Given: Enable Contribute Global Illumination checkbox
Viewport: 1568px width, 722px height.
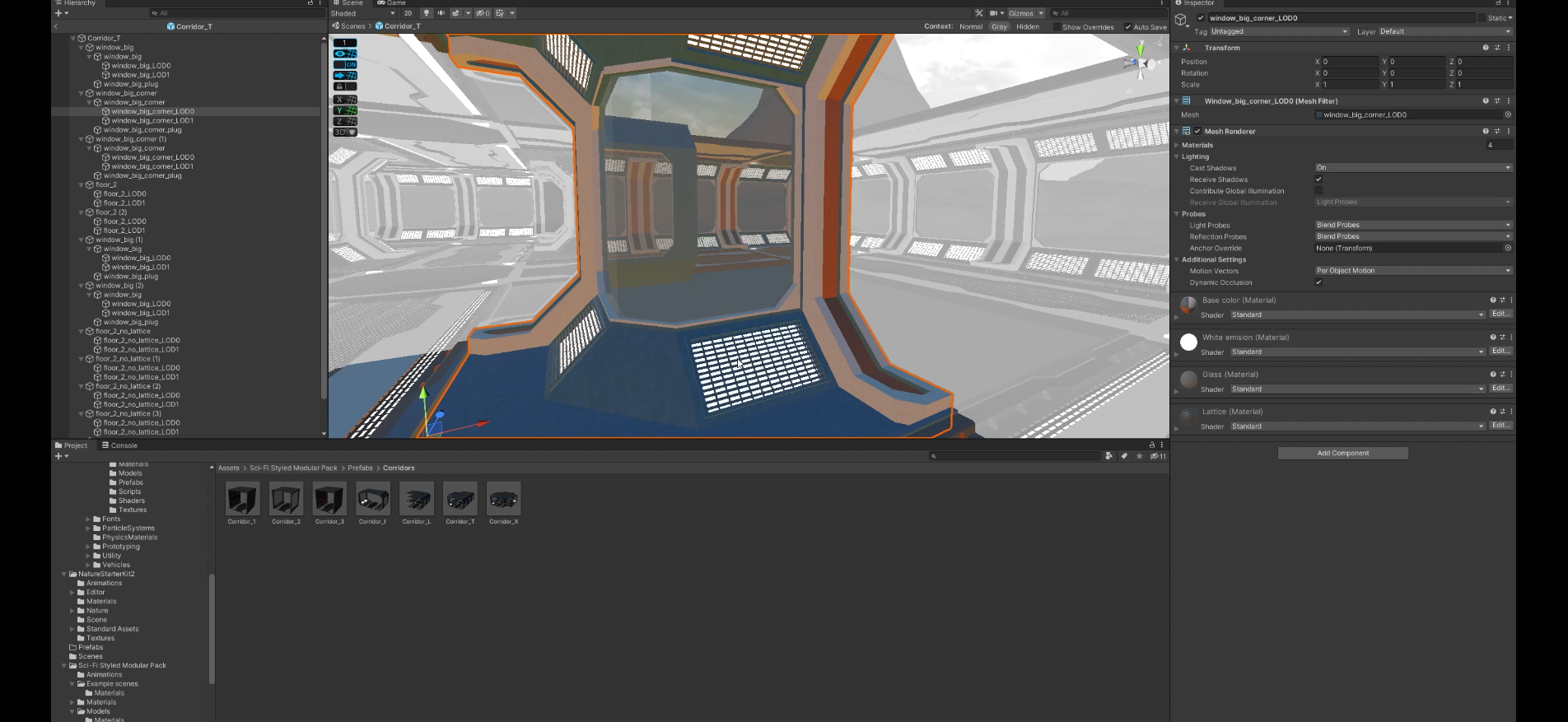Looking at the screenshot, I should coord(1318,191).
